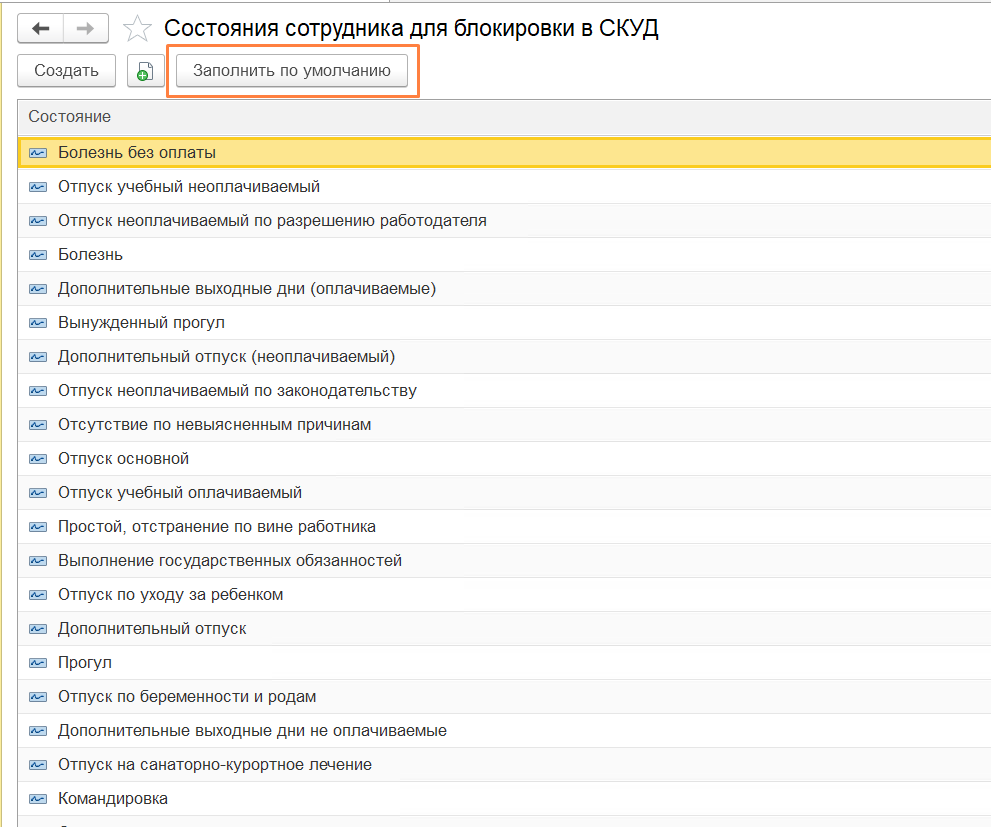Sort list by the Состояние column header
This screenshot has width=991, height=827.
tap(70, 117)
